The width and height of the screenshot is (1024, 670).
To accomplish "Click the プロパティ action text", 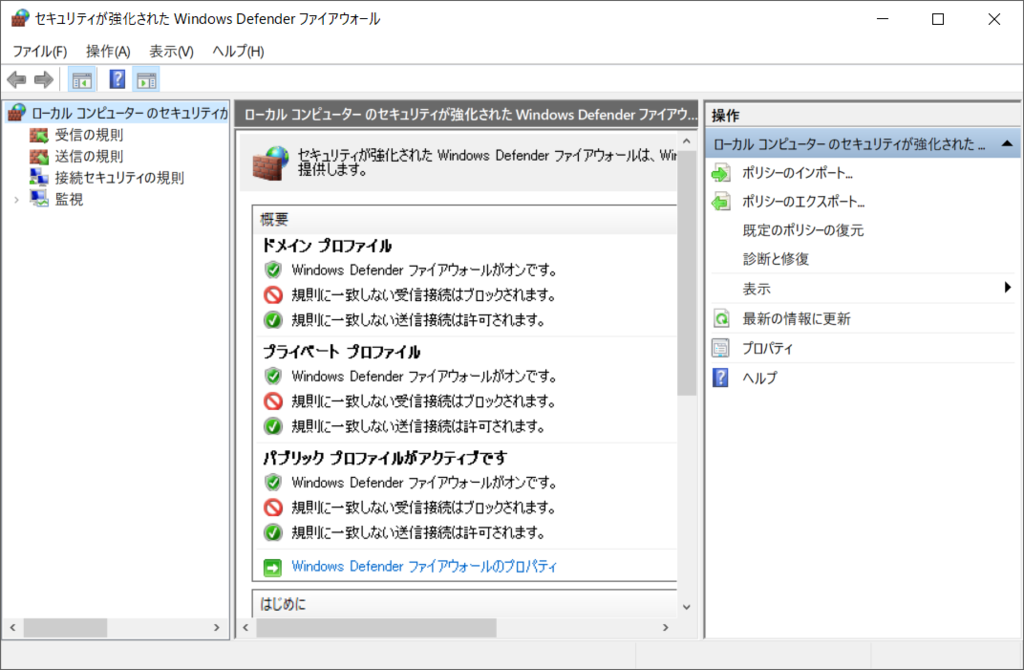I will point(767,348).
